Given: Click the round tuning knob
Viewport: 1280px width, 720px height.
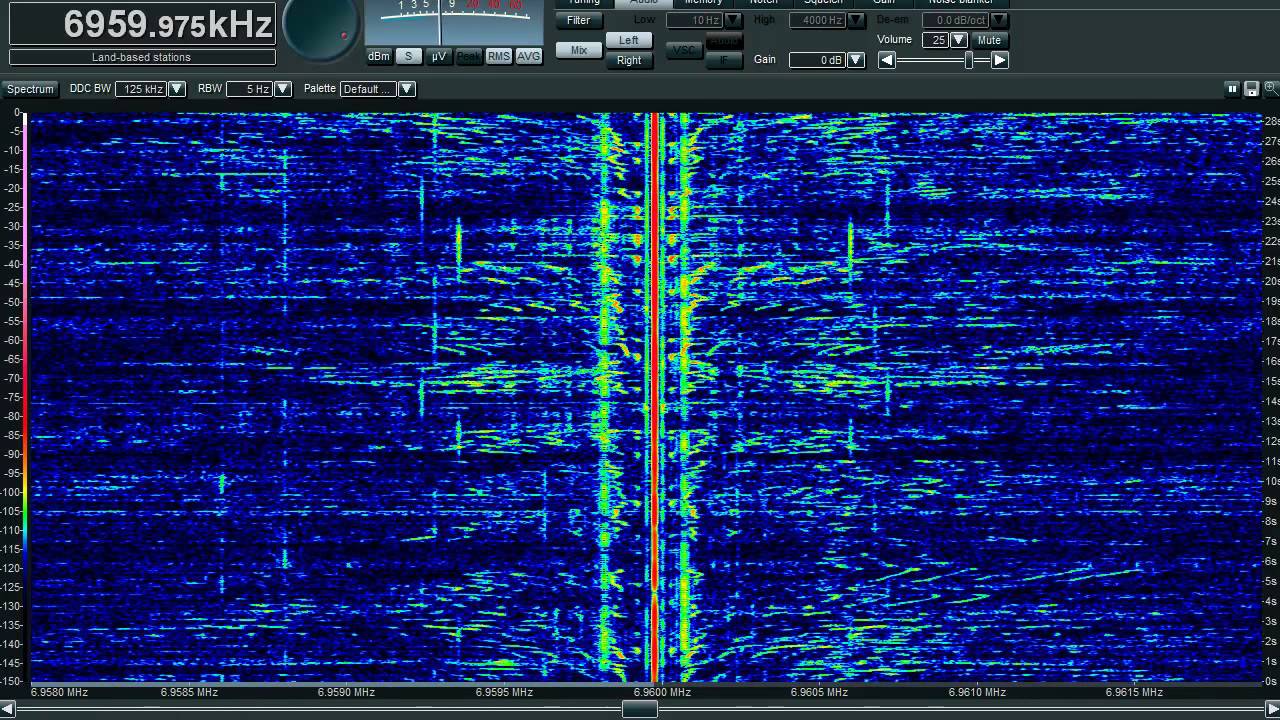Looking at the screenshot, I should pyautogui.click(x=321, y=28).
